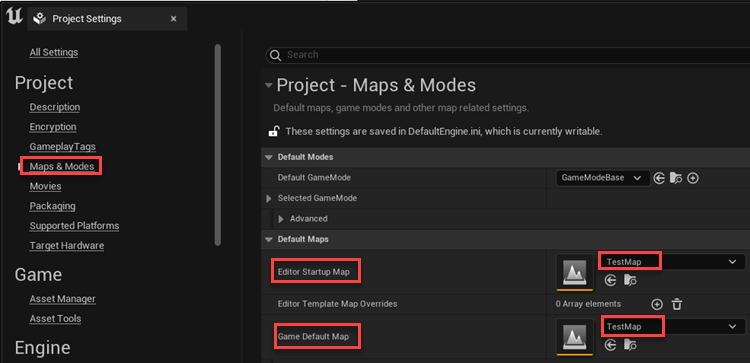Use selected asset for Default GameMode
This screenshot has height=363, width=750.
tap(659, 178)
